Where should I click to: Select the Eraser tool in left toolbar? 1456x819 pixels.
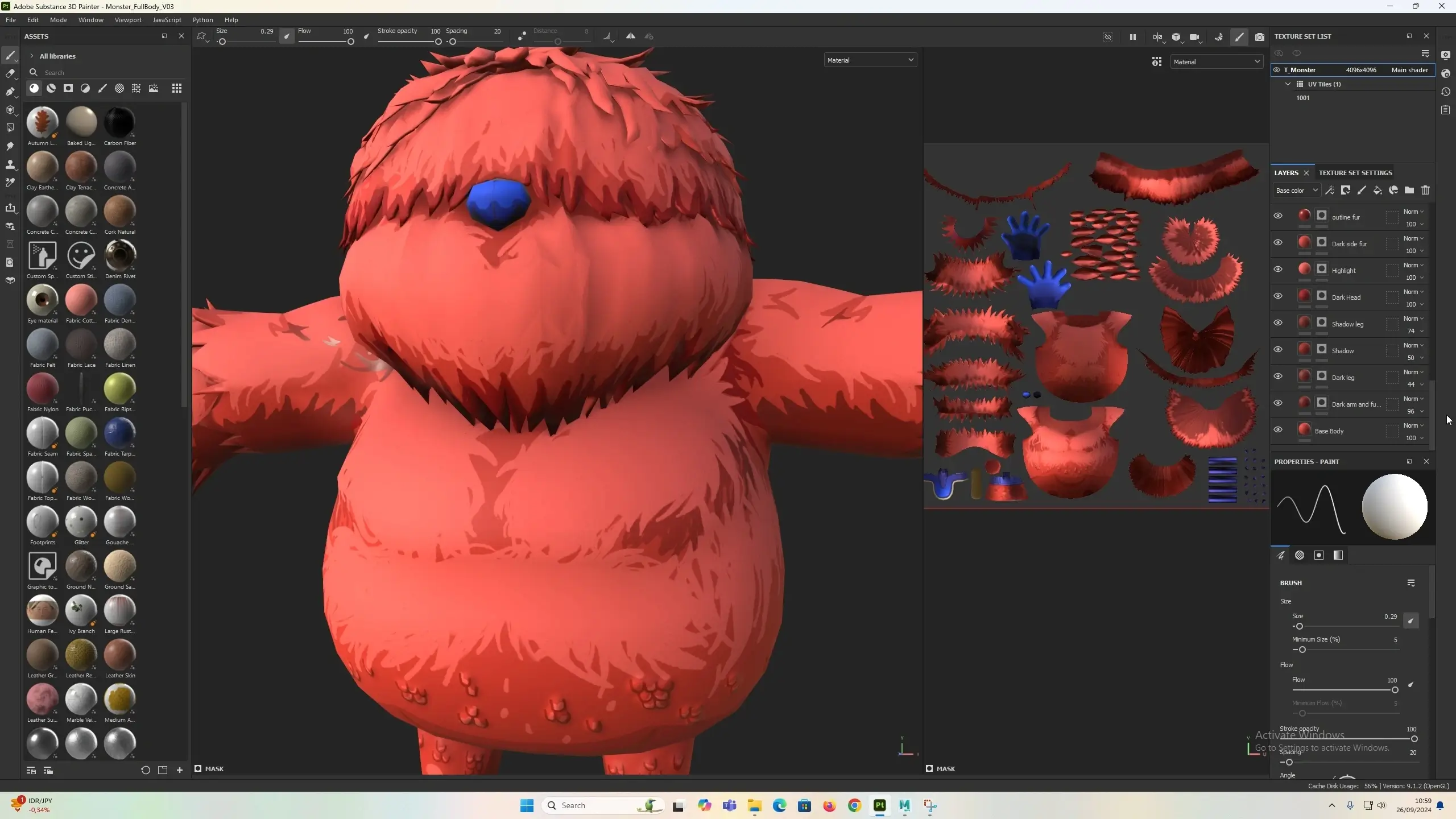[10, 73]
